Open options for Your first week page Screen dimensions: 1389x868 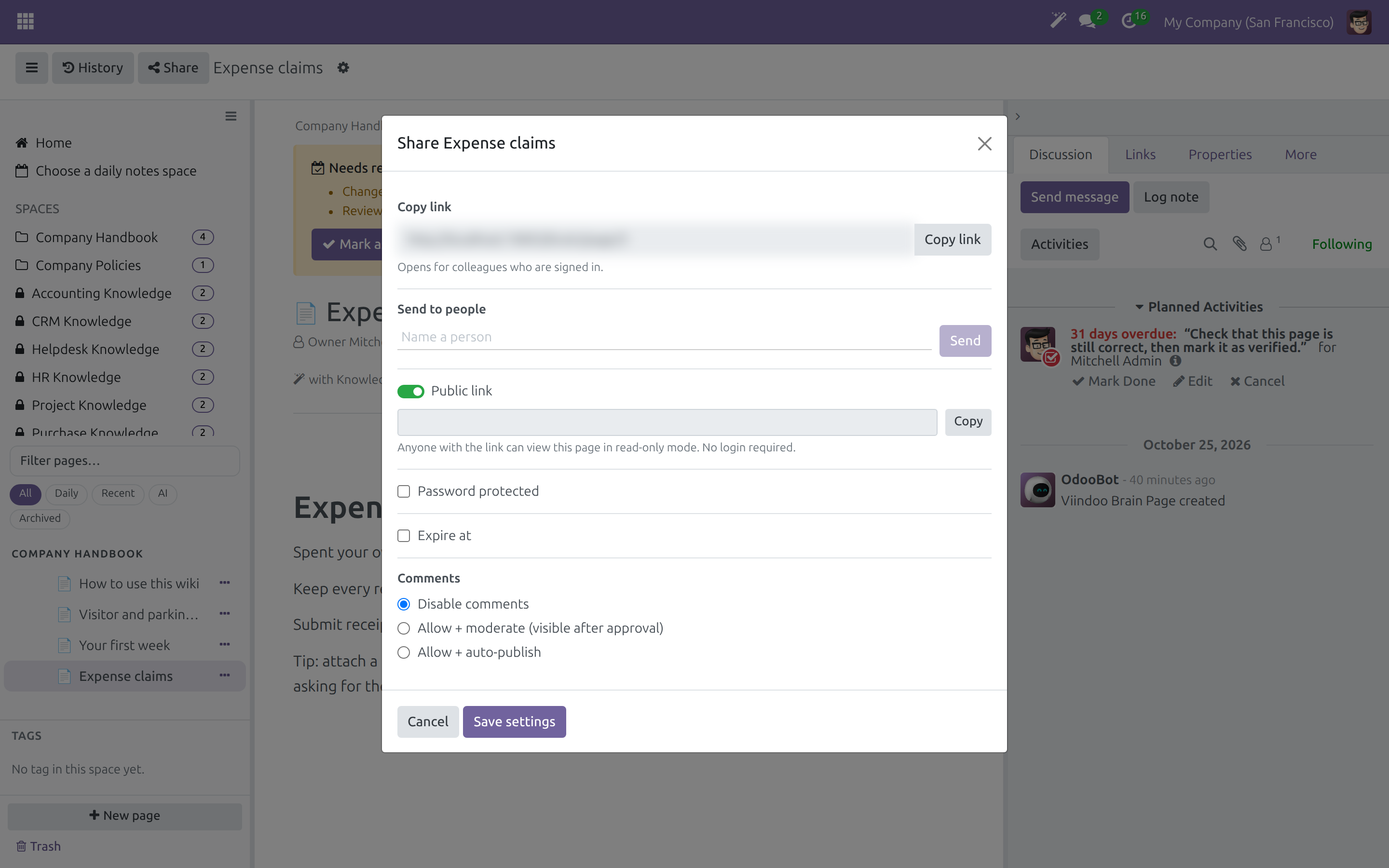(224, 645)
